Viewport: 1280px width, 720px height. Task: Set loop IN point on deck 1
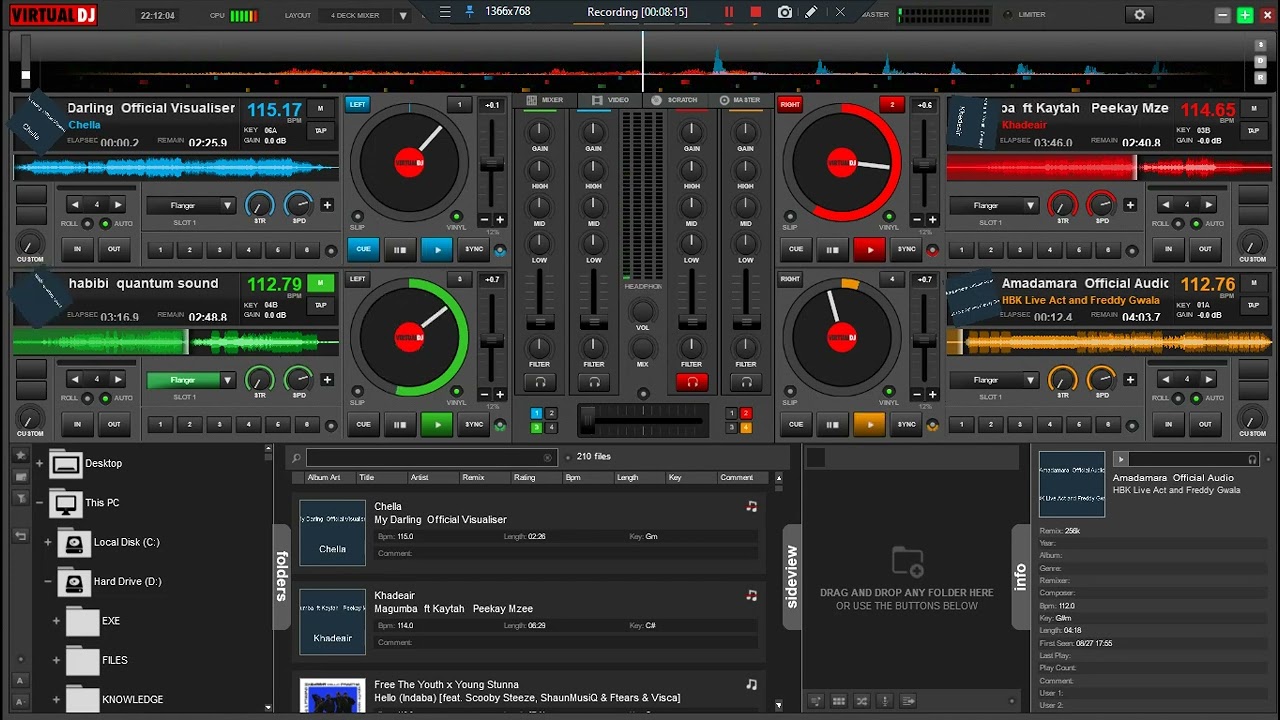click(77, 249)
